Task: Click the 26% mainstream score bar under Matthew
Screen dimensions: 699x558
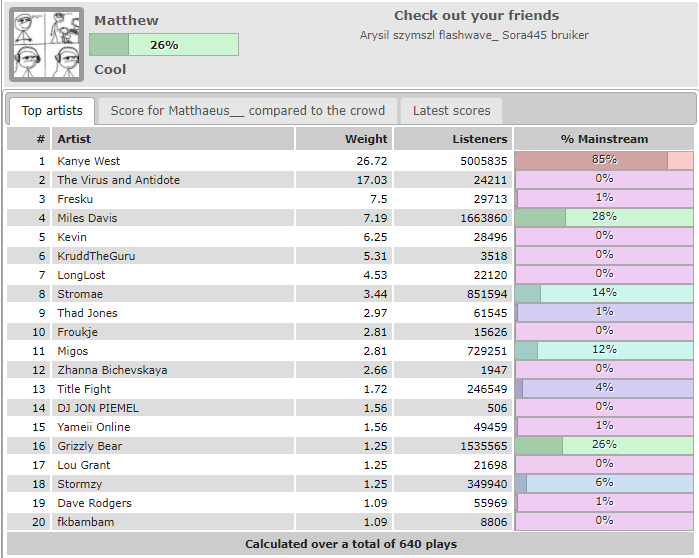Action: 164,45
